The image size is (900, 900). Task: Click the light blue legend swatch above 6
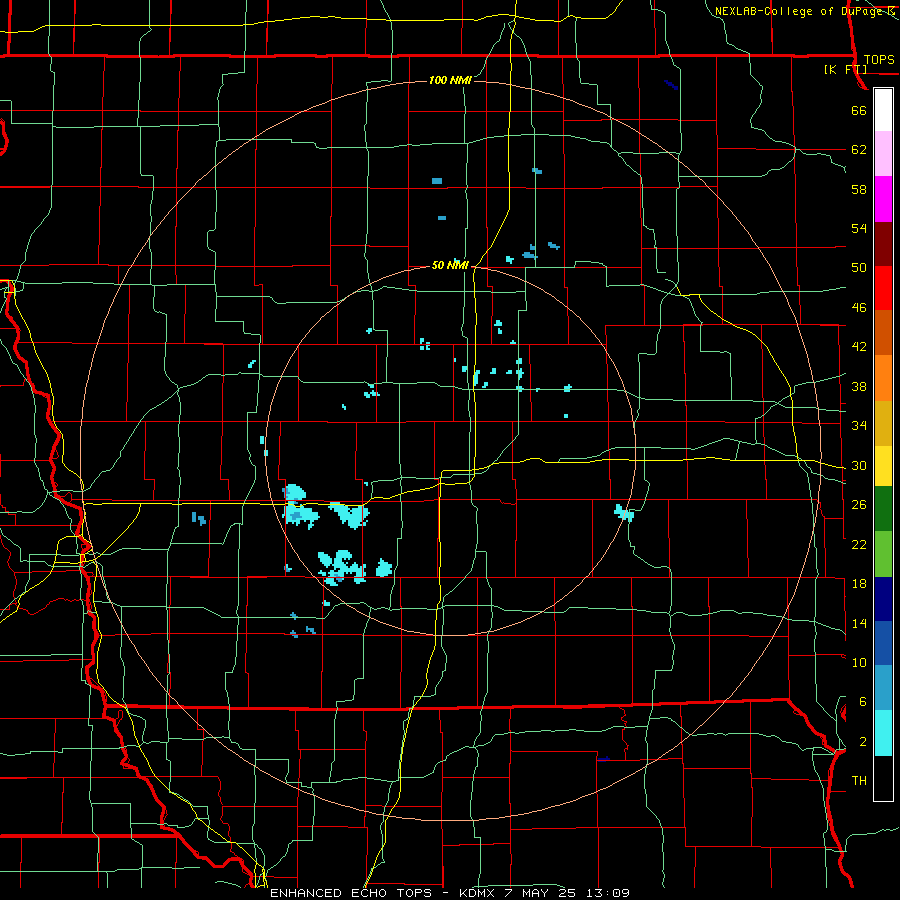(883, 688)
